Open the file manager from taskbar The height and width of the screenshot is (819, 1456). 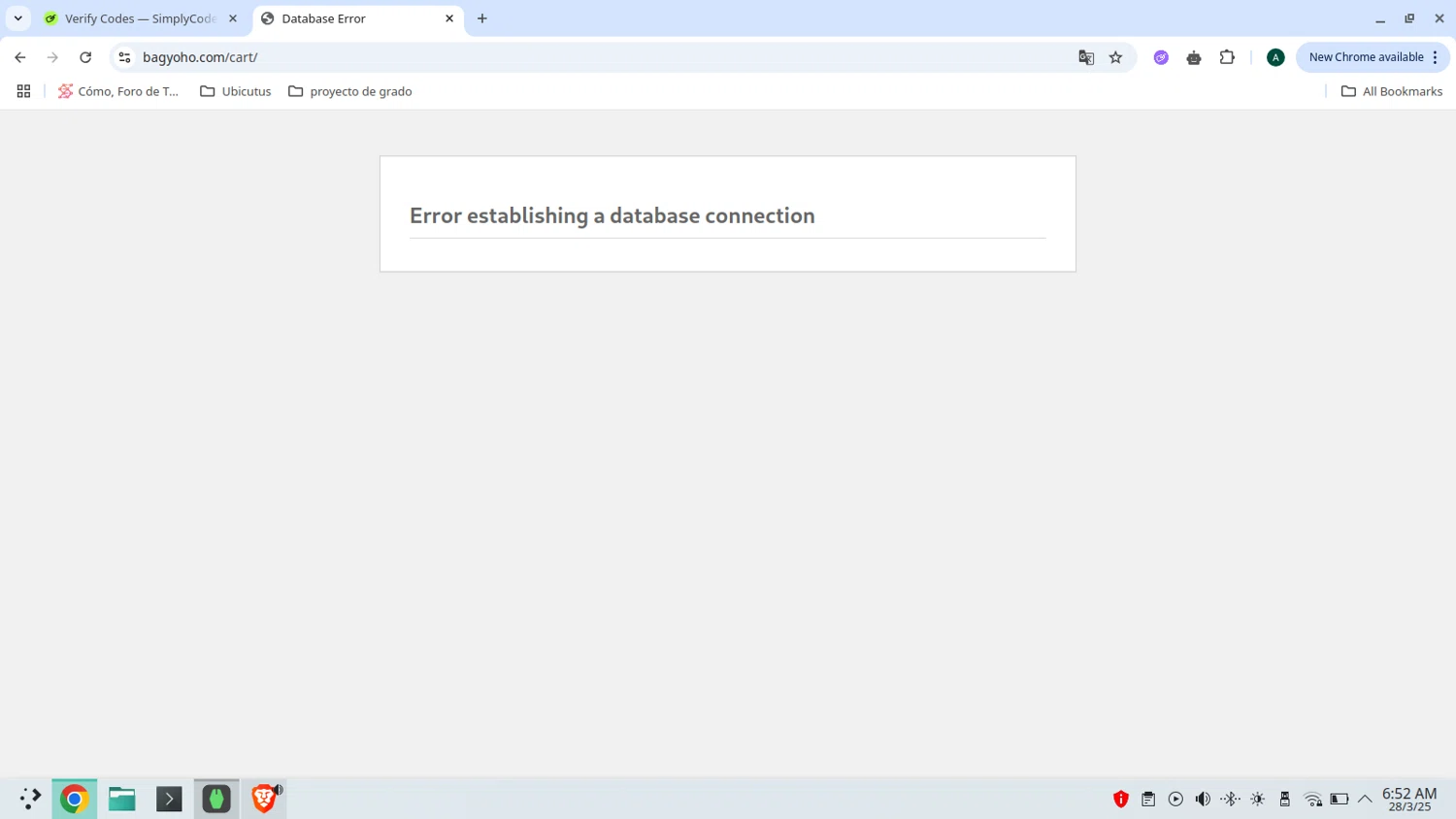(x=122, y=799)
